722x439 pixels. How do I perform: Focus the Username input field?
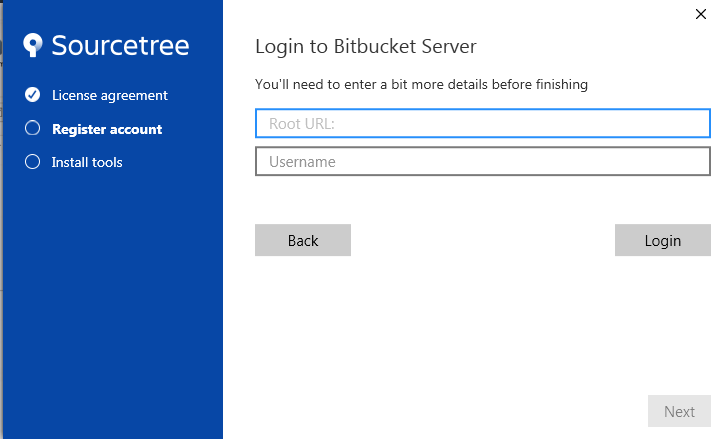(483, 161)
